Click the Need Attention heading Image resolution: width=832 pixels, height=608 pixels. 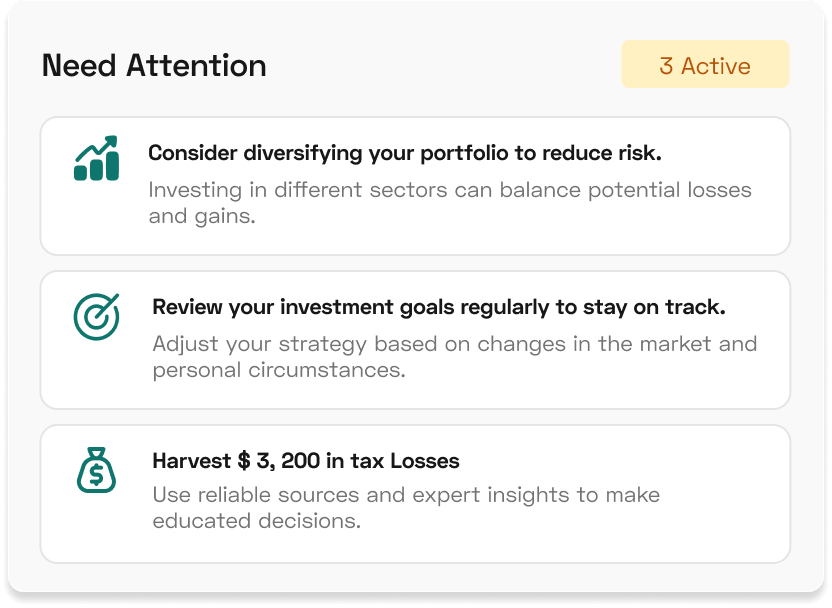pyautogui.click(x=154, y=66)
